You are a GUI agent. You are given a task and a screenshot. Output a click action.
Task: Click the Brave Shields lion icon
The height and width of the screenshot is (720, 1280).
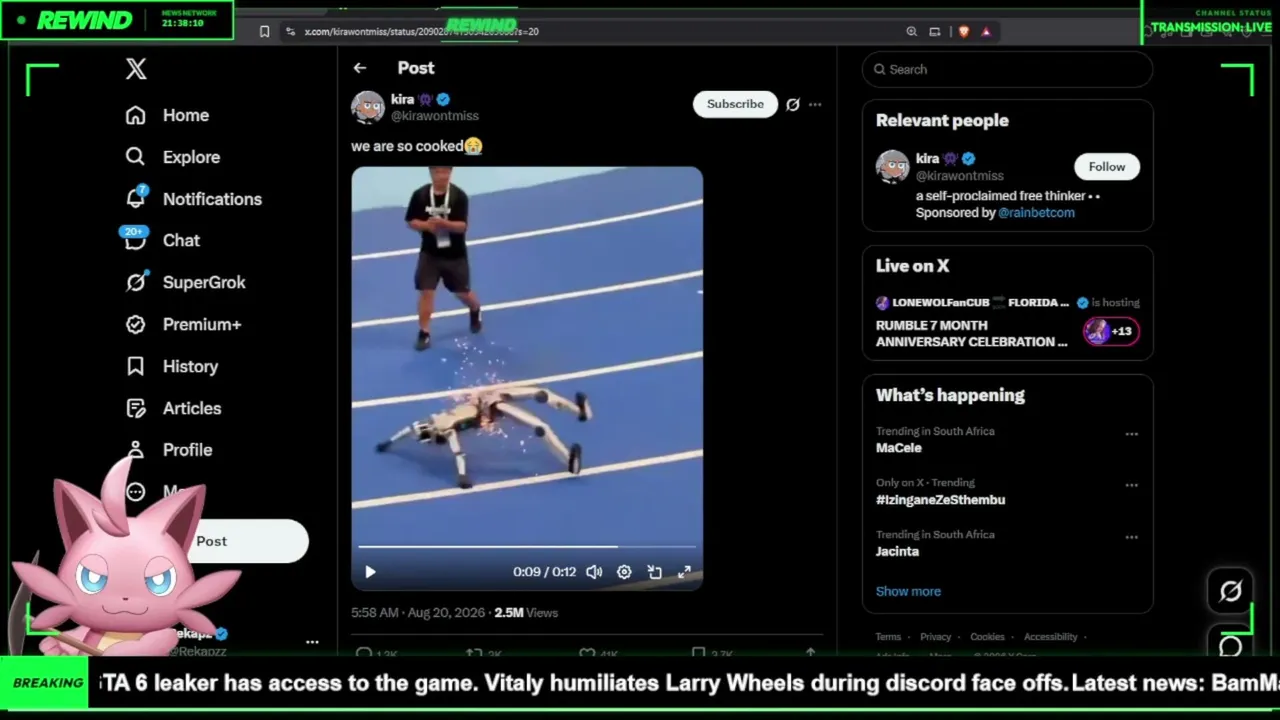(x=964, y=32)
